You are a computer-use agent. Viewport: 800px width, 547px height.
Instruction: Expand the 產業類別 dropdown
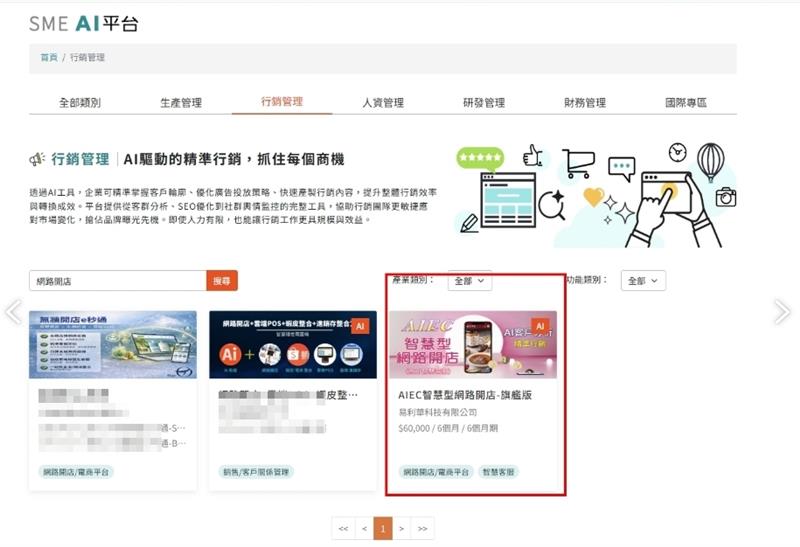(469, 281)
